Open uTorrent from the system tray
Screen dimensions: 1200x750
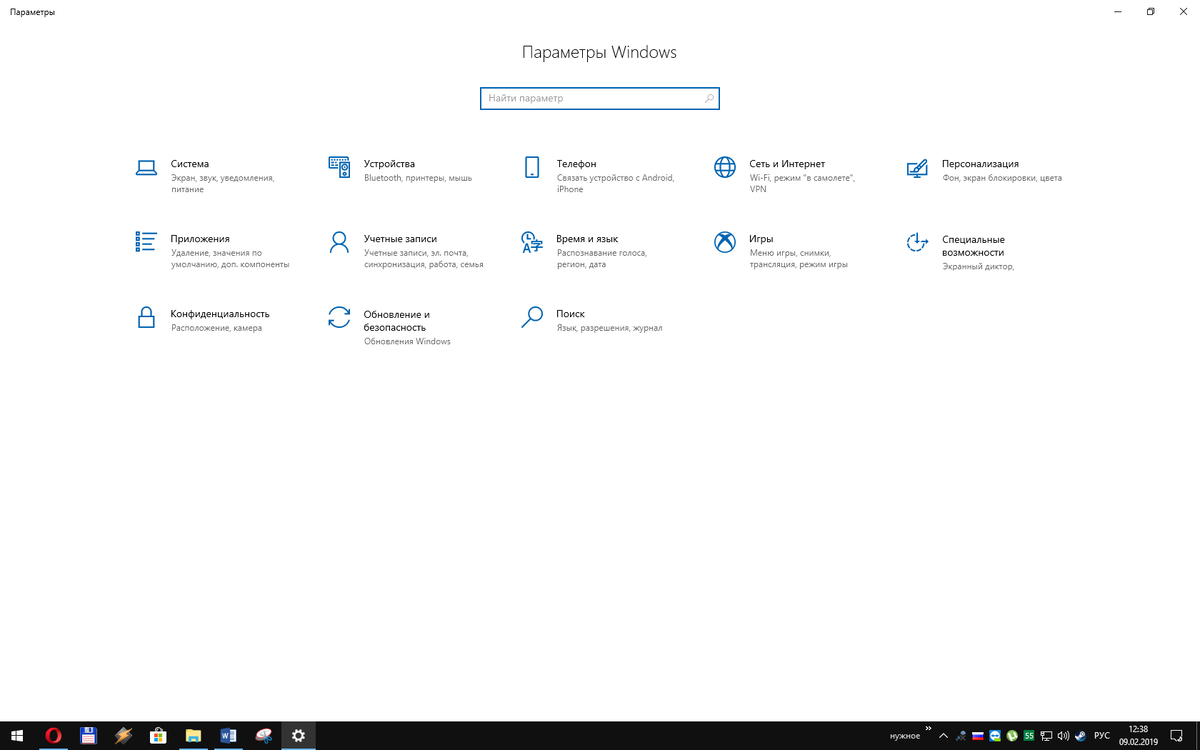pyautogui.click(x=1012, y=736)
